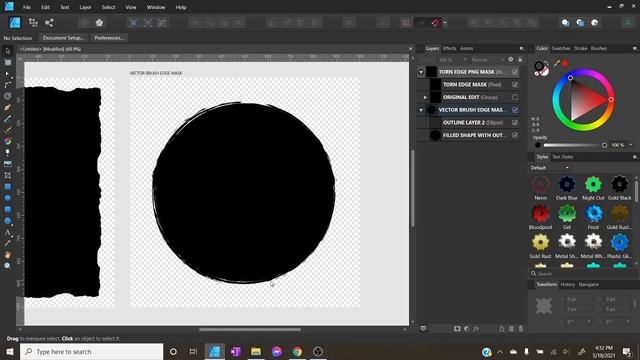Select the Pencil tool
The height and width of the screenshot is (360, 640).
pyautogui.click(x=8, y=119)
